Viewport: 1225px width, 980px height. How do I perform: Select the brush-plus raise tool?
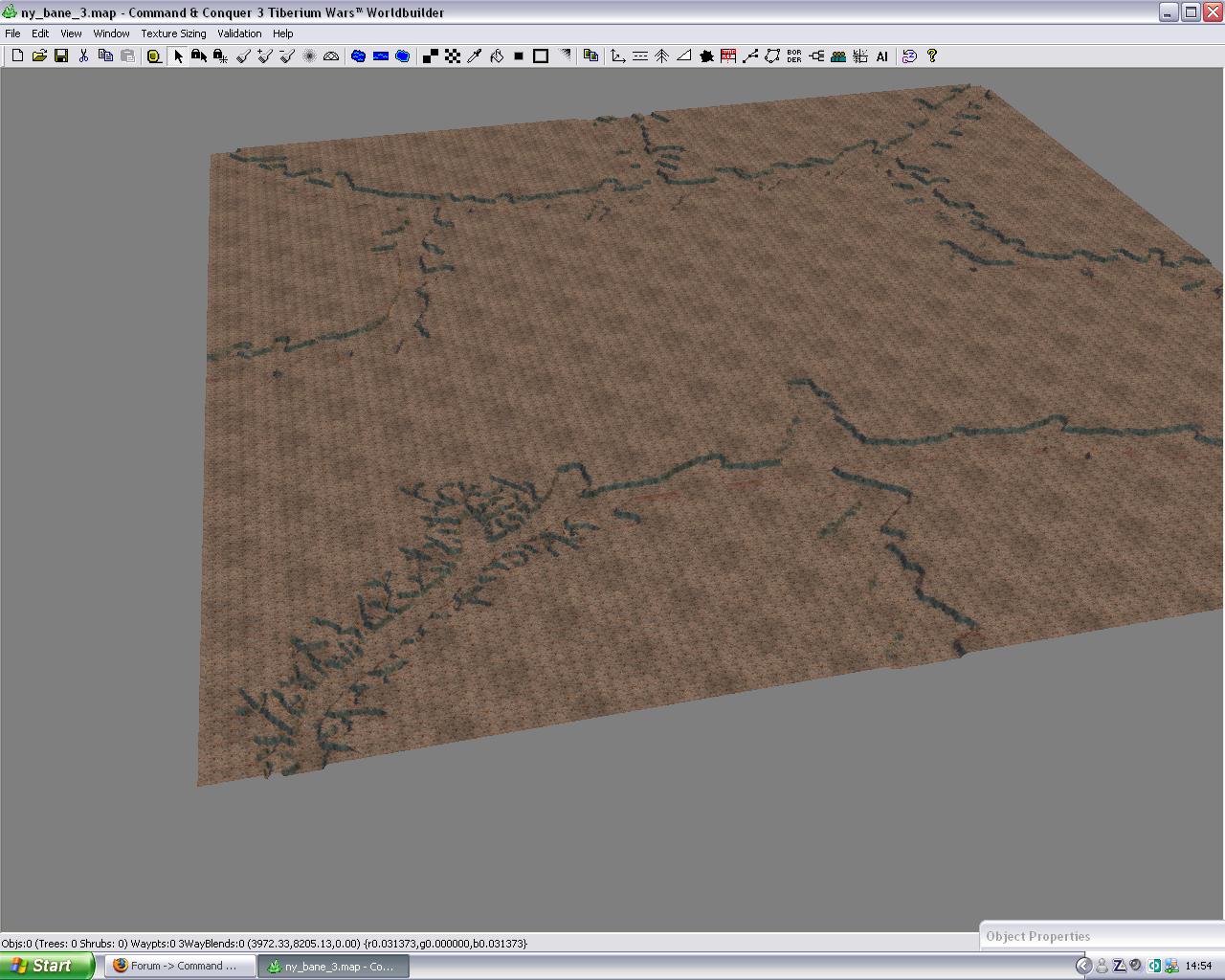point(265,56)
